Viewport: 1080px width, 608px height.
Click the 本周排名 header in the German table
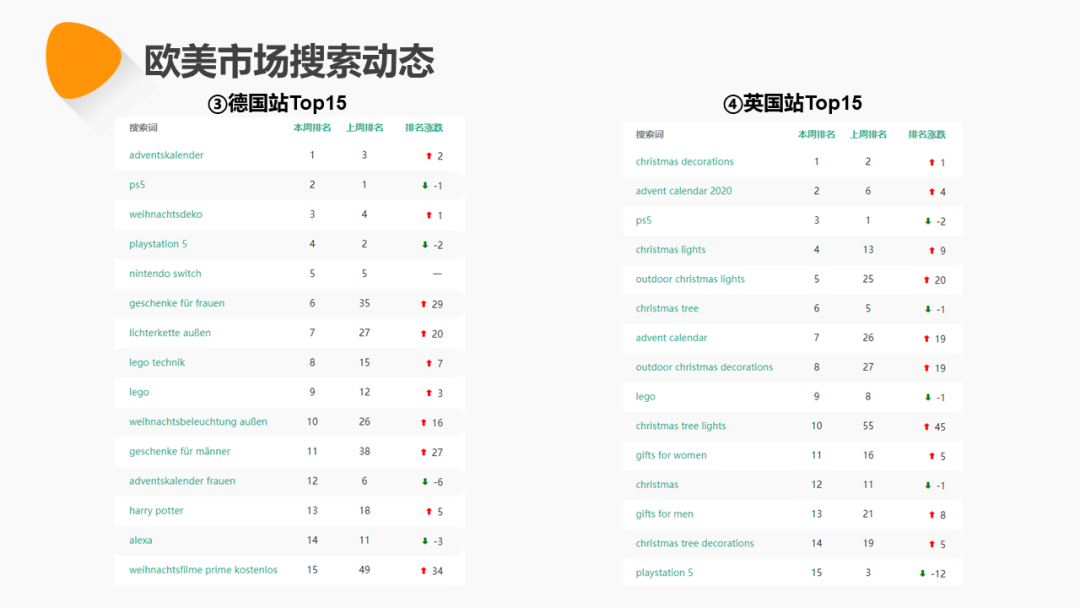click(x=312, y=127)
